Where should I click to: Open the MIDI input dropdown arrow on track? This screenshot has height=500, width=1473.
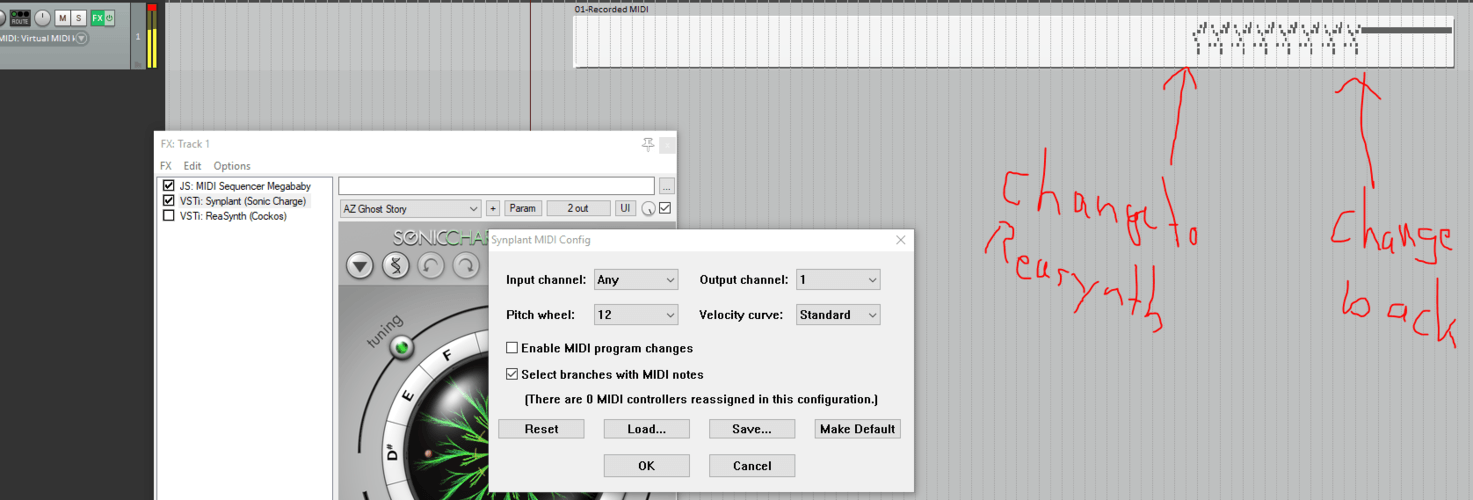click(81, 38)
